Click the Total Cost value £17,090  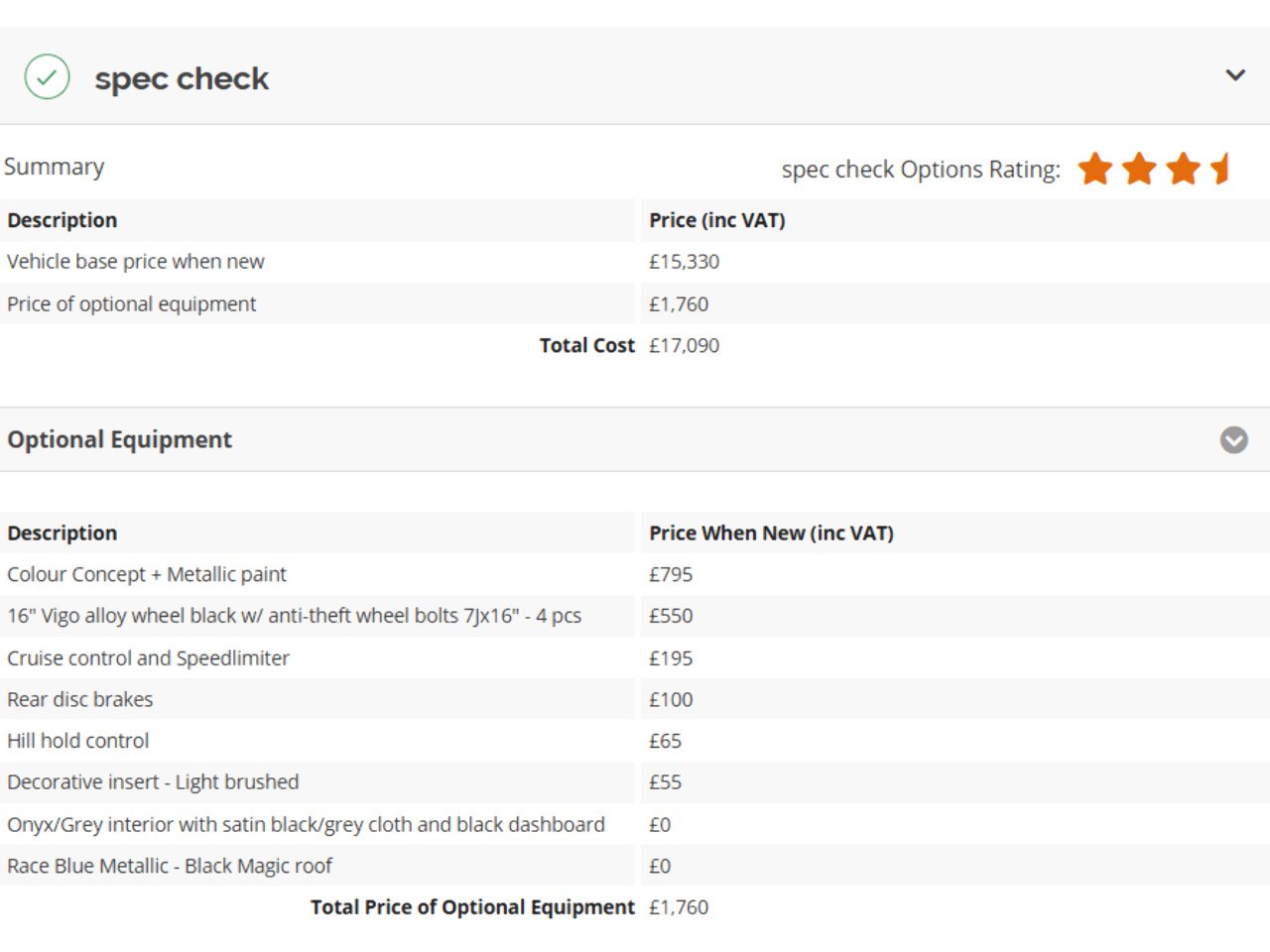(684, 346)
